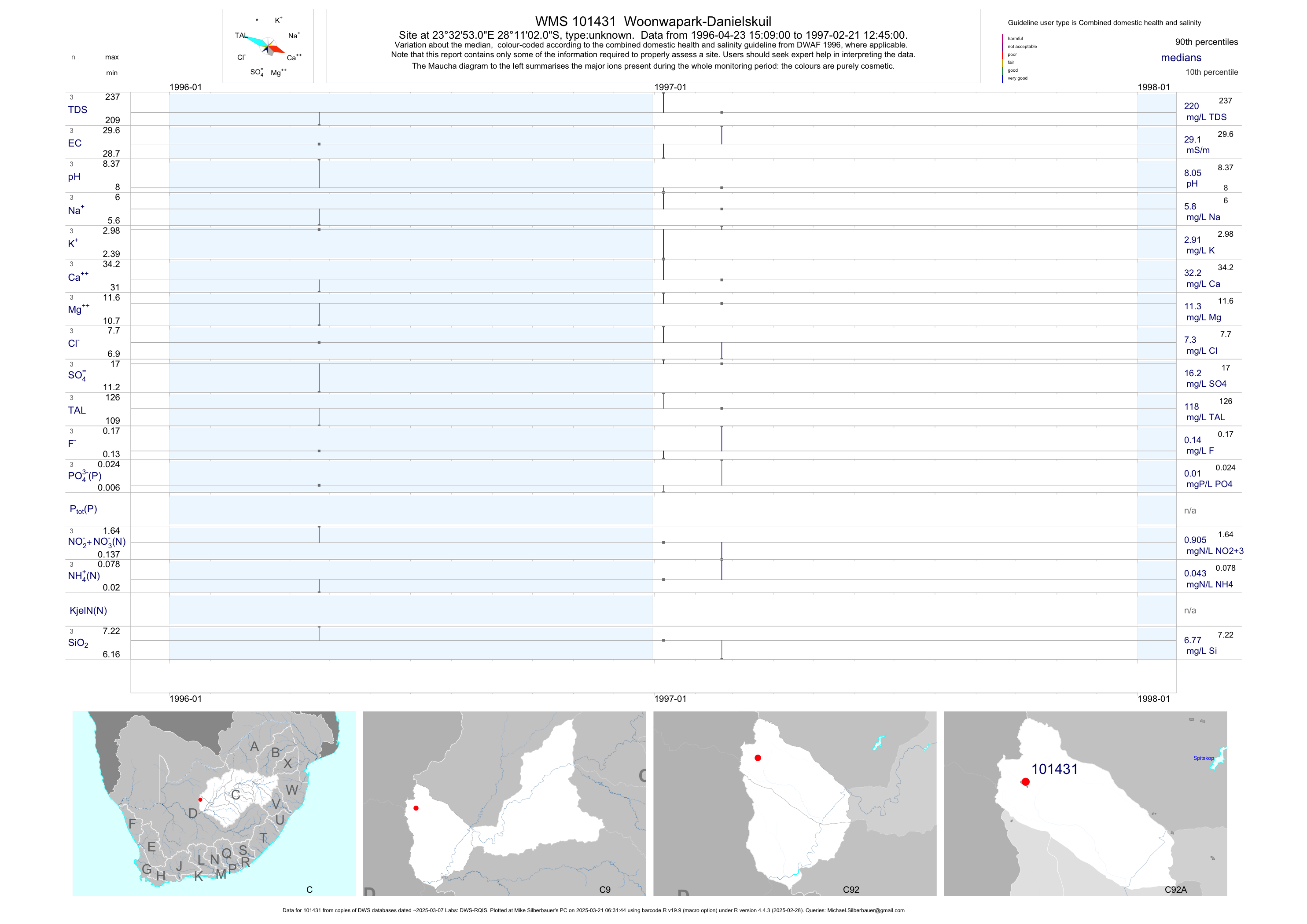
Task: Click the WMS 101431 Woonwapark-Danielskuil title
Action: pyautogui.click(x=653, y=22)
